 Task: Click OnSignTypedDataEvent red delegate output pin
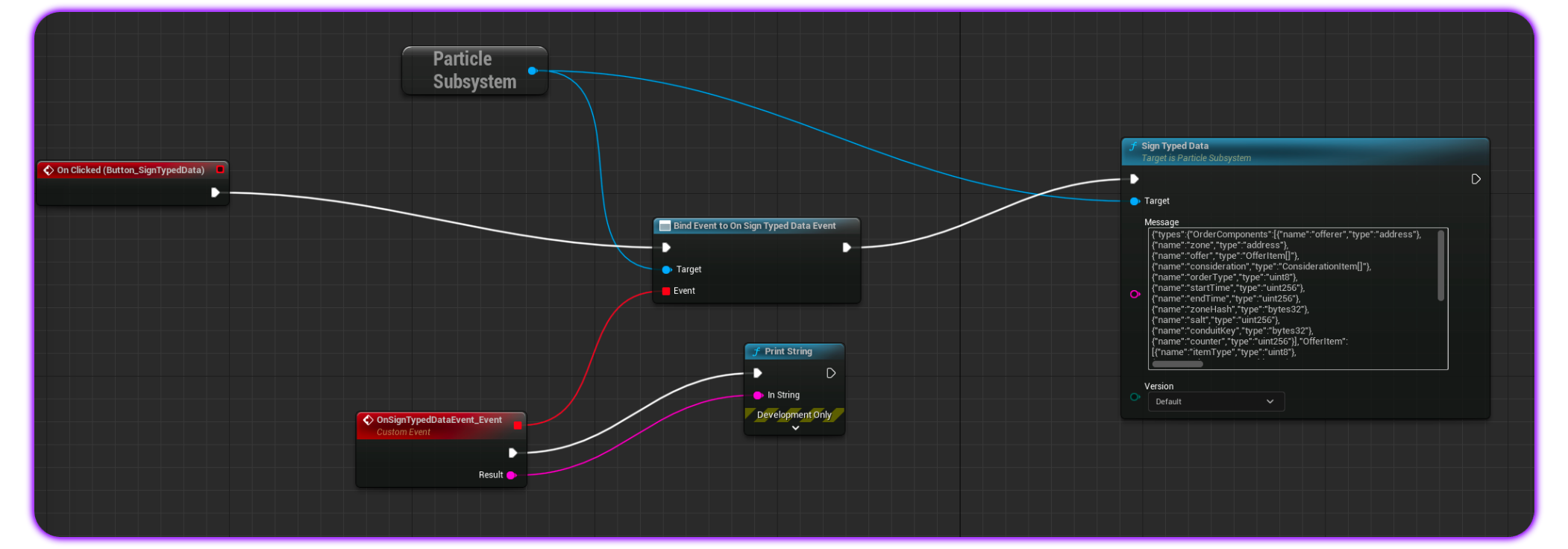coord(518,425)
